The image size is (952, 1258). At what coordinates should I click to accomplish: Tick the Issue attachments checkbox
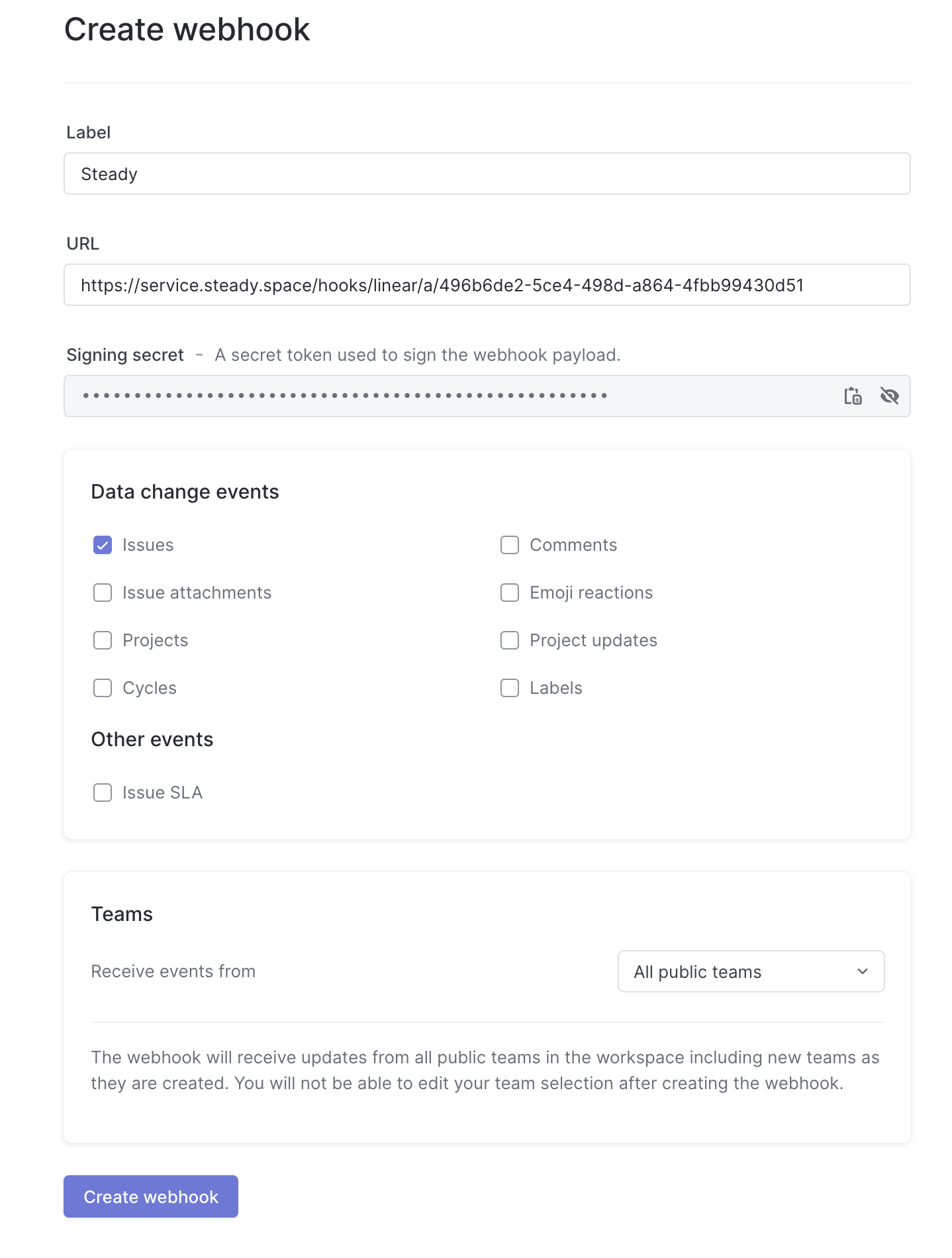[103, 593]
